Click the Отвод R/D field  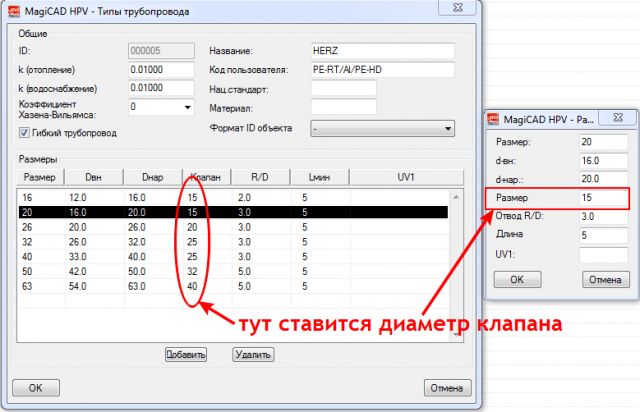603,216
